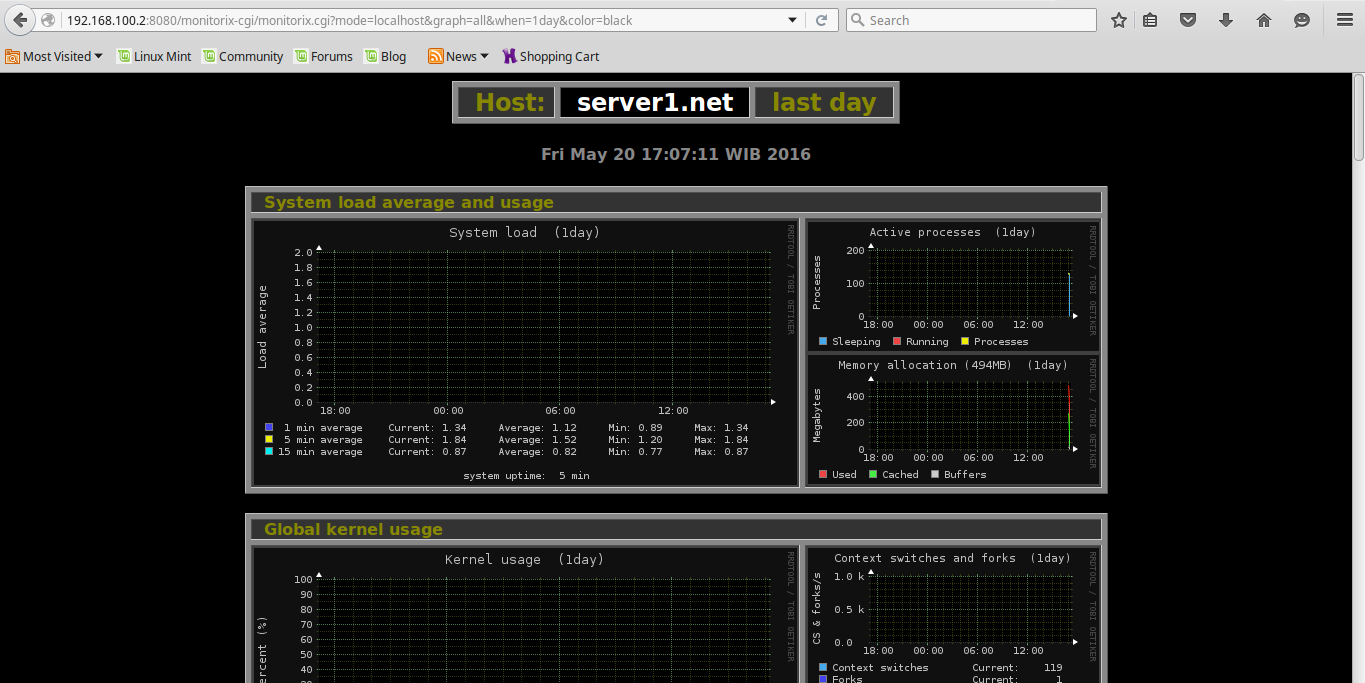This screenshot has width=1365, height=683.
Task: Click 'system uptime: 5 min' text
Action: coord(526,476)
